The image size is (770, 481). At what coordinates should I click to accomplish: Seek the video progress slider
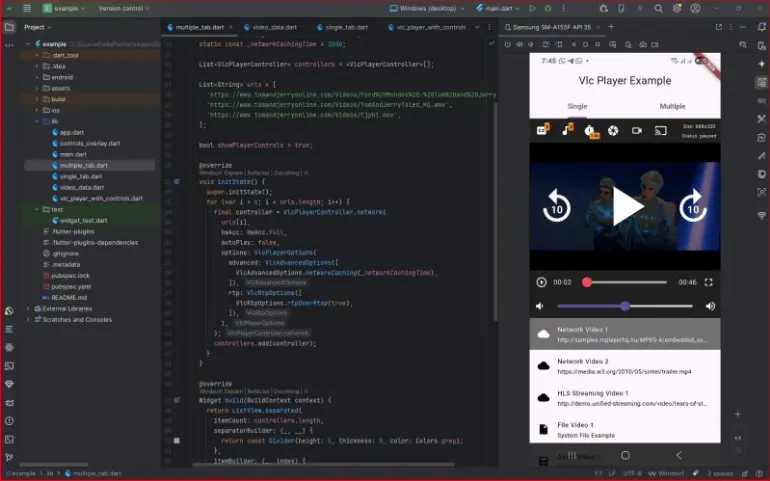pos(626,282)
